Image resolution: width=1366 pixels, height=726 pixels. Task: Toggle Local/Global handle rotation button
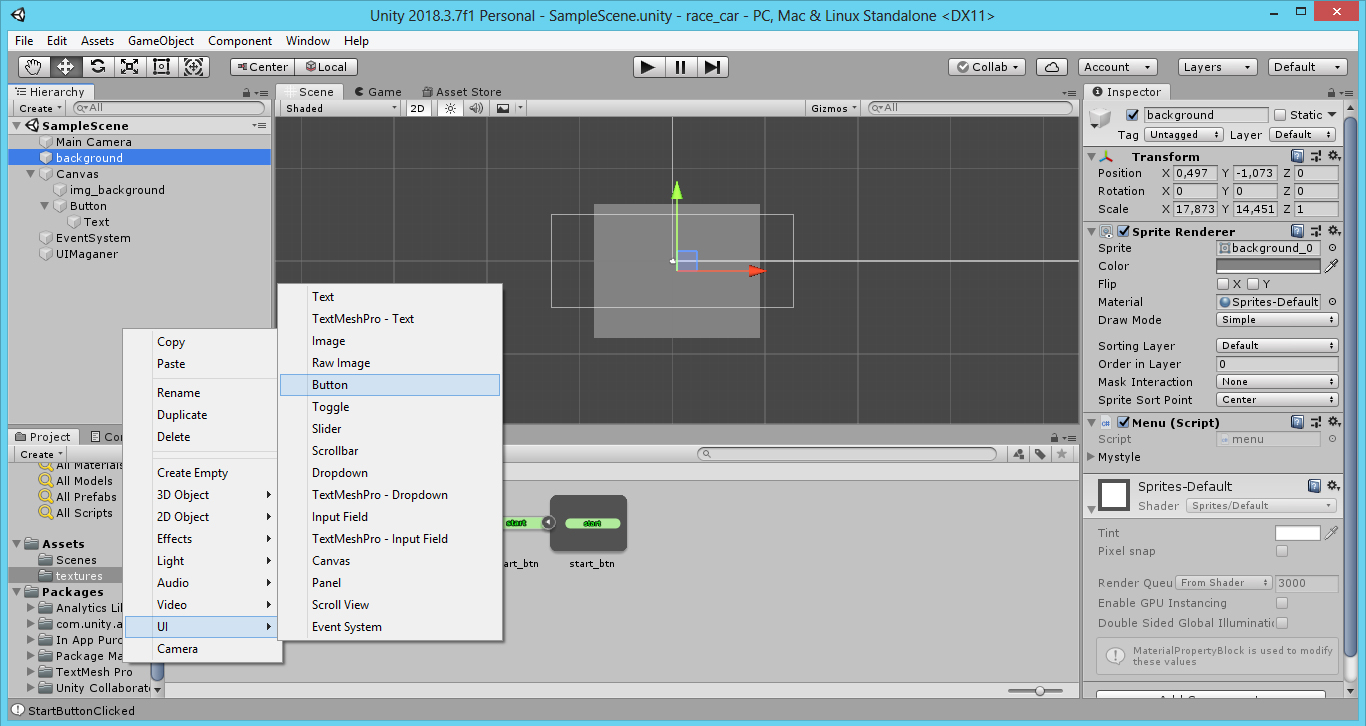coord(326,67)
